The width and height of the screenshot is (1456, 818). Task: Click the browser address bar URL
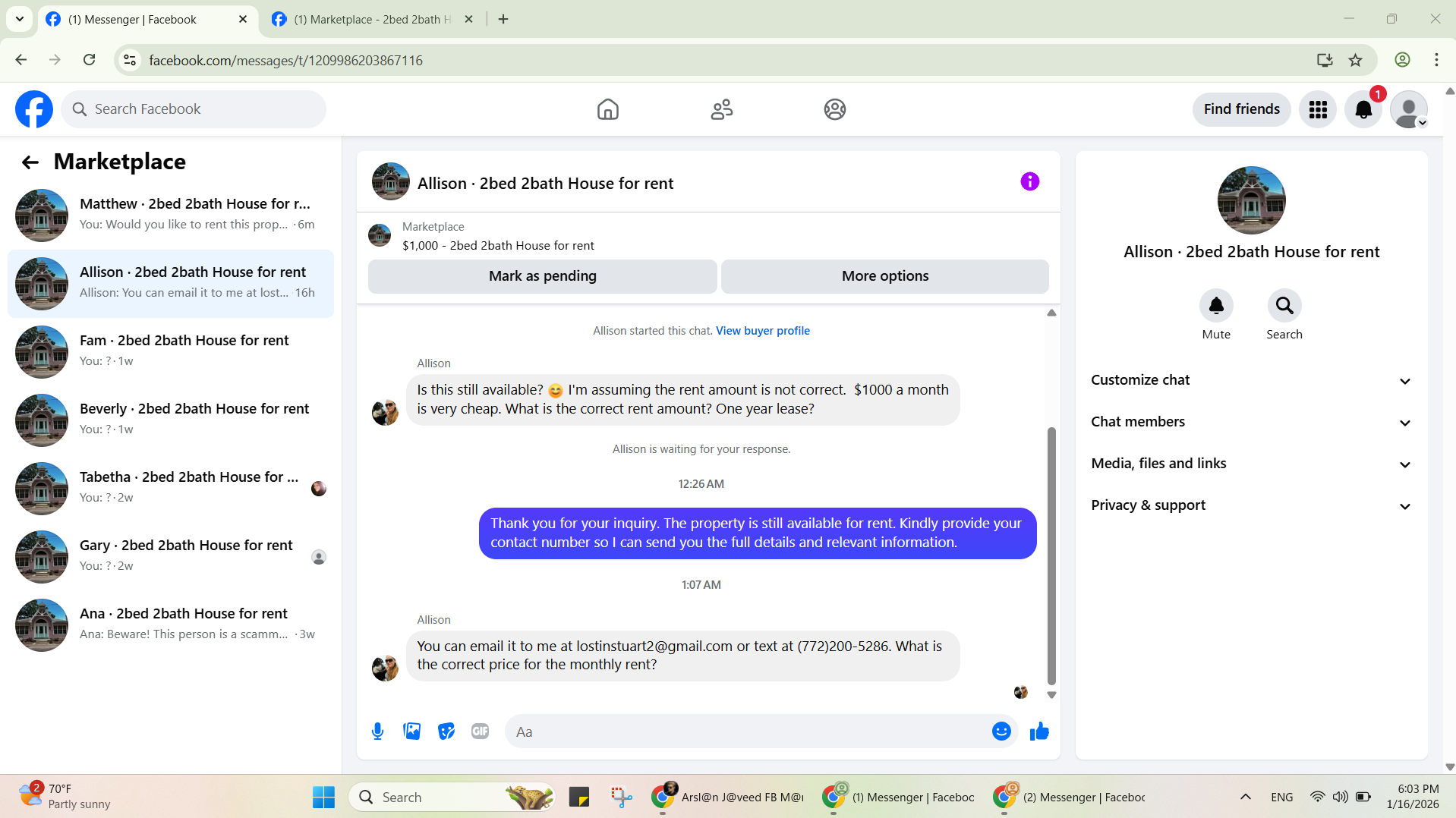coord(285,61)
